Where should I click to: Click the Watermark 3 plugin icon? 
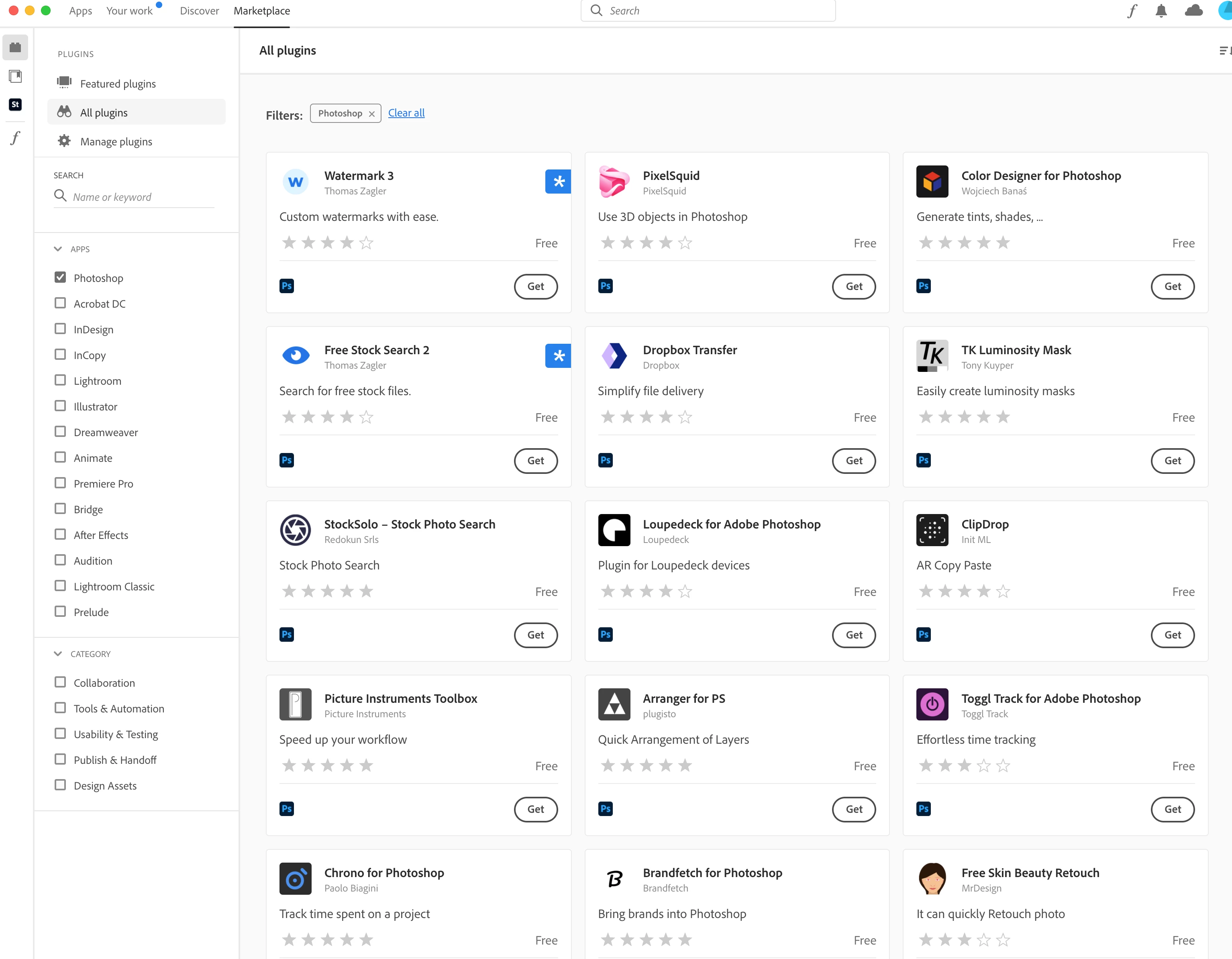tap(295, 182)
